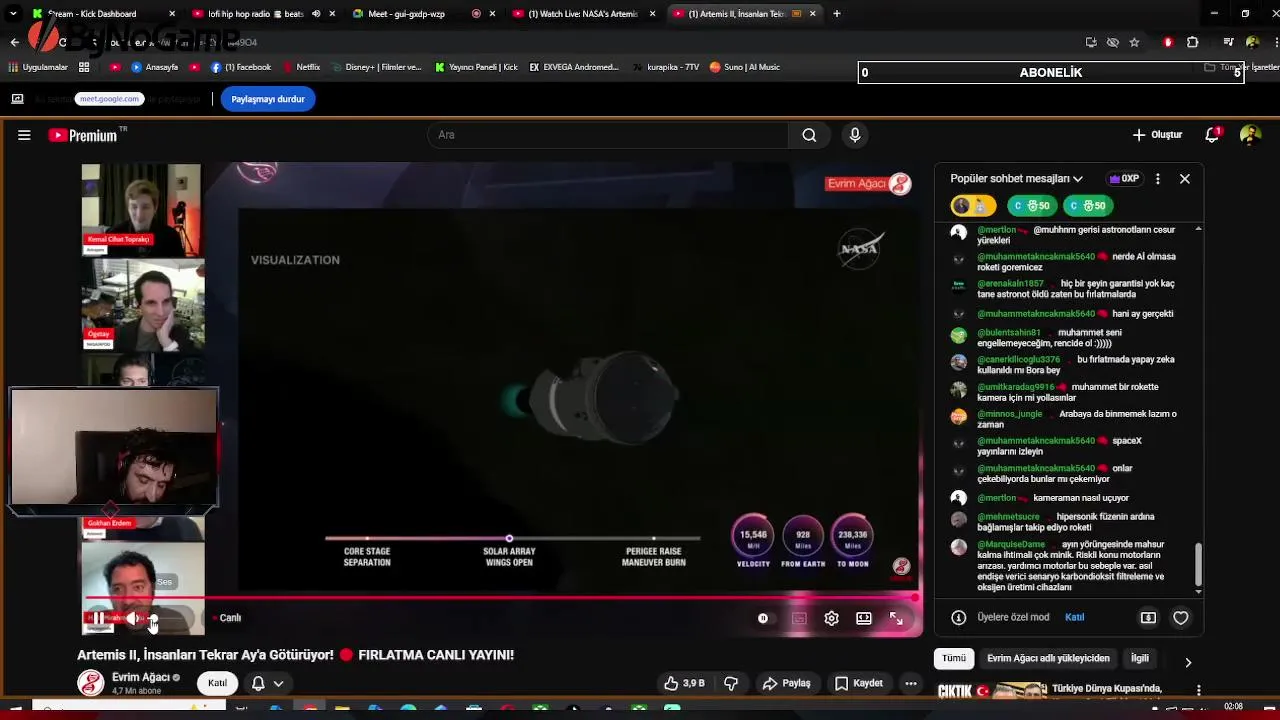The height and width of the screenshot is (720, 1280).
Task: Switch to Watch Live: NASA's Artemis tab
Action: 583,14
